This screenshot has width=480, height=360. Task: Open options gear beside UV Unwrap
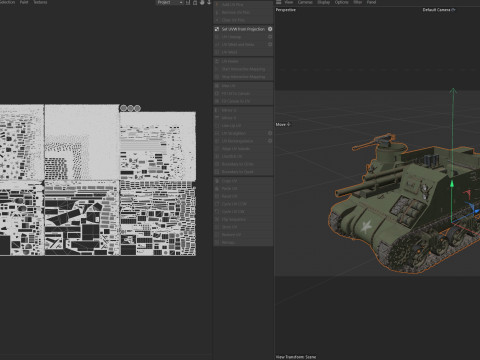click(x=270, y=37)
